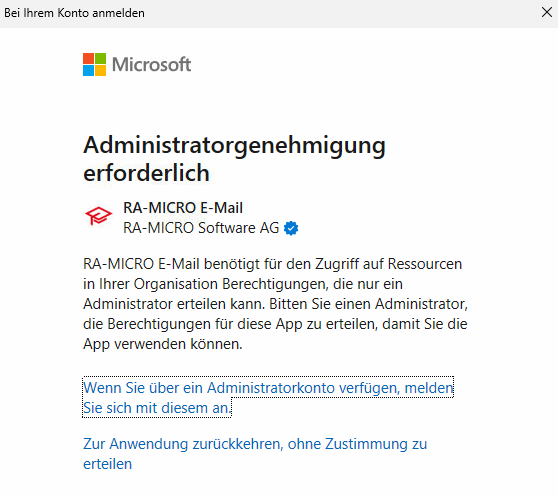Click the empty title bar area beside the title
This screenshot has width=558, height=498.
tap(338, 13)
